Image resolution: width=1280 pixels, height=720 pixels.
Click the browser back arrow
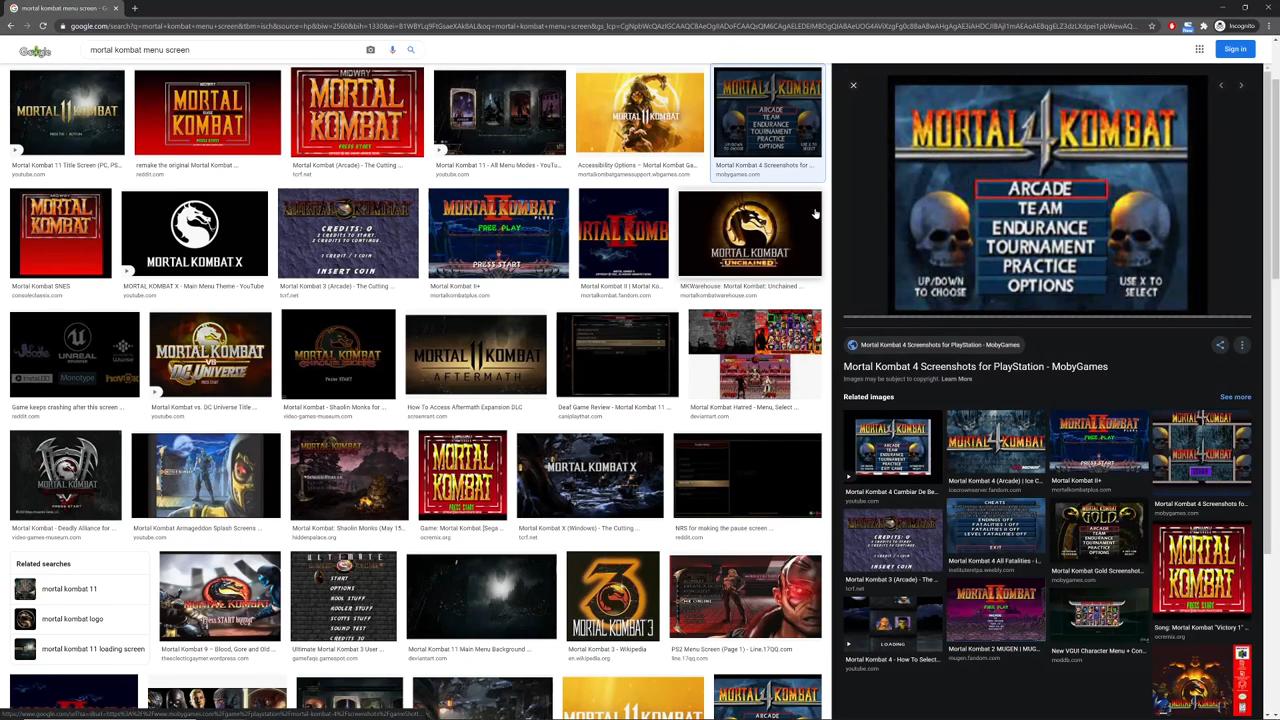tap(11, 26)
